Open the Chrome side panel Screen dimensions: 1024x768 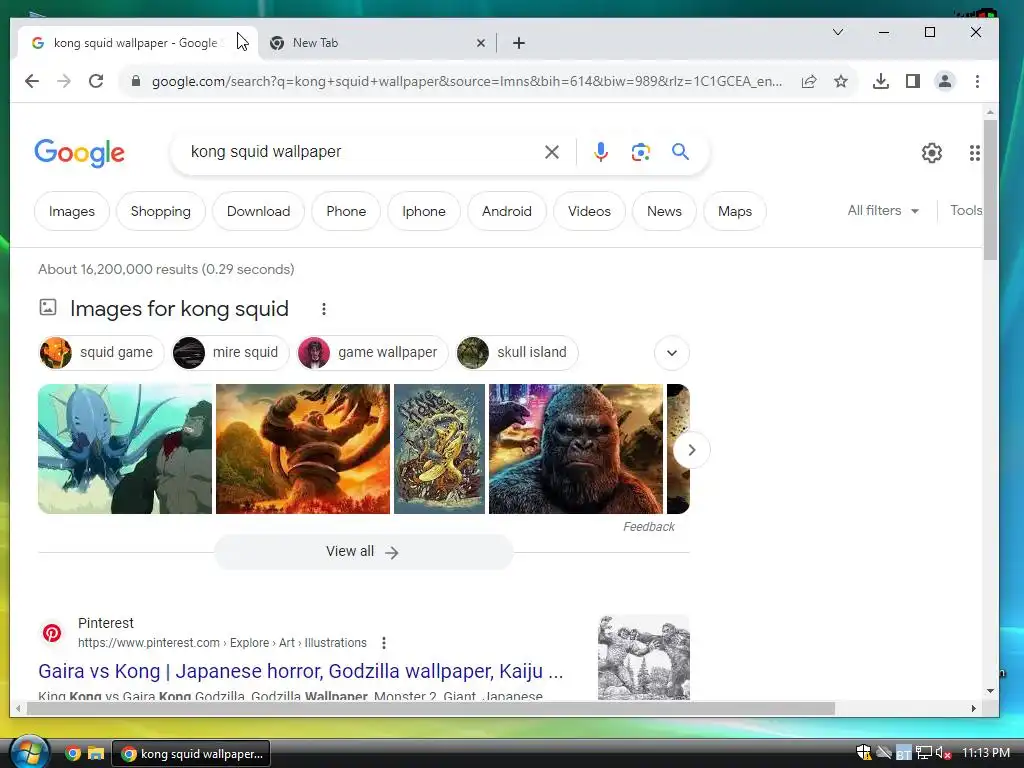coord(912,81)
